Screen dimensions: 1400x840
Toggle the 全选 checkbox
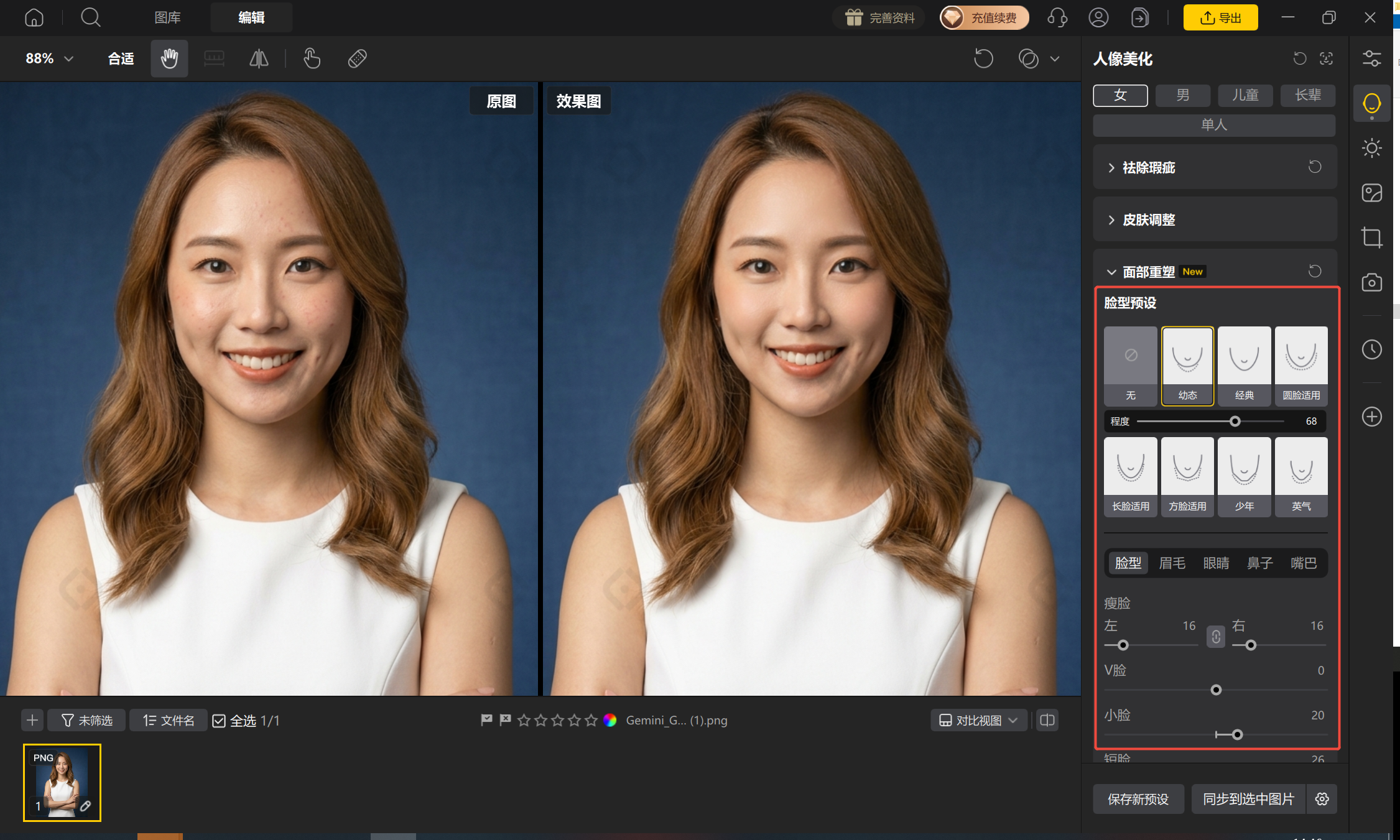point(219,721)
